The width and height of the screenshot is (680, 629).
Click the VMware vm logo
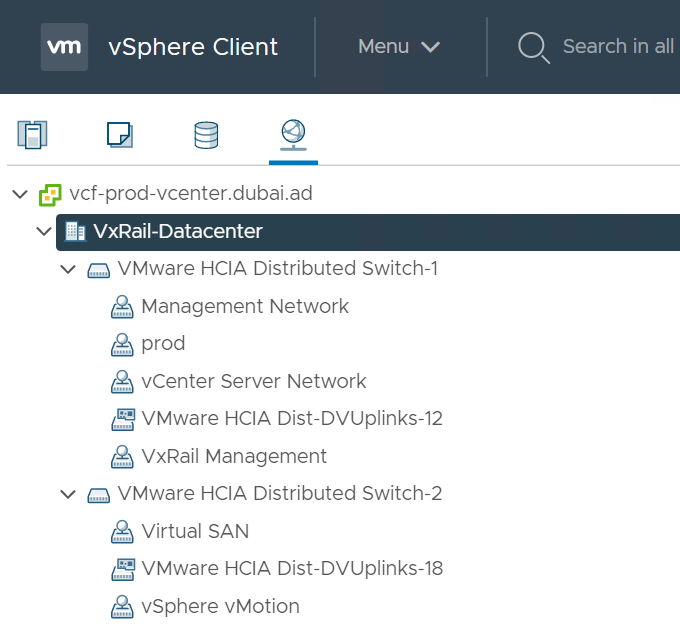(x=64, y=47)
